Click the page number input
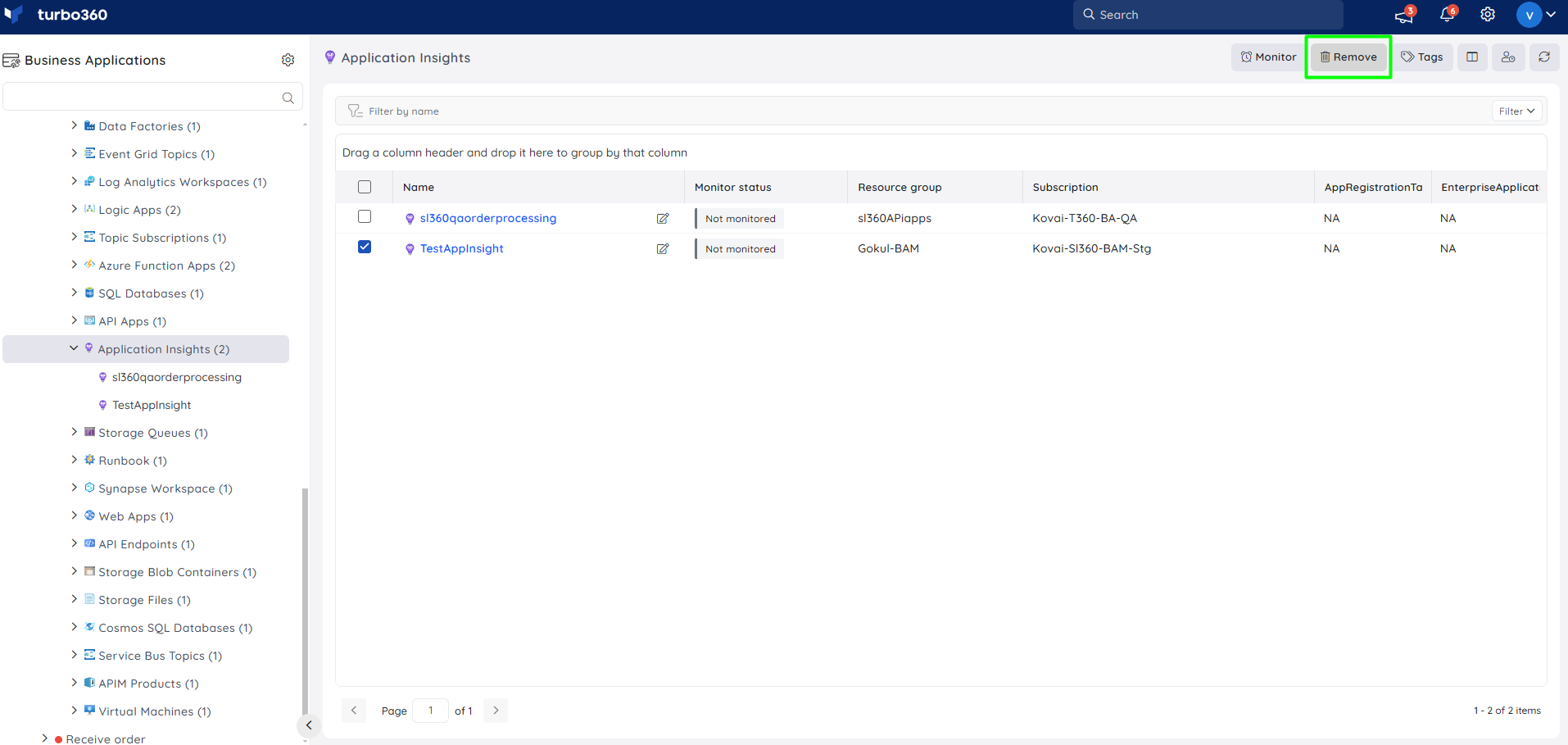 (431, 711)
